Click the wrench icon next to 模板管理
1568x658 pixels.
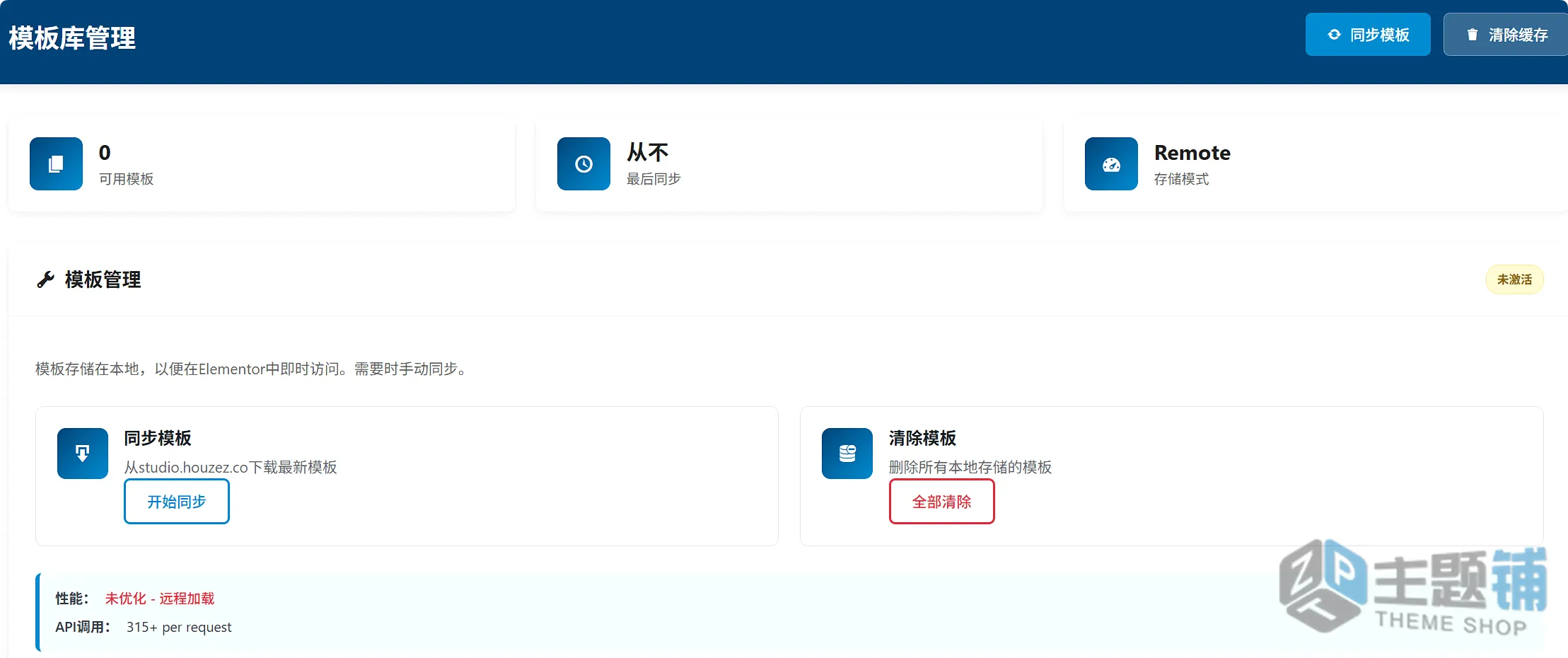coord(46,279)
